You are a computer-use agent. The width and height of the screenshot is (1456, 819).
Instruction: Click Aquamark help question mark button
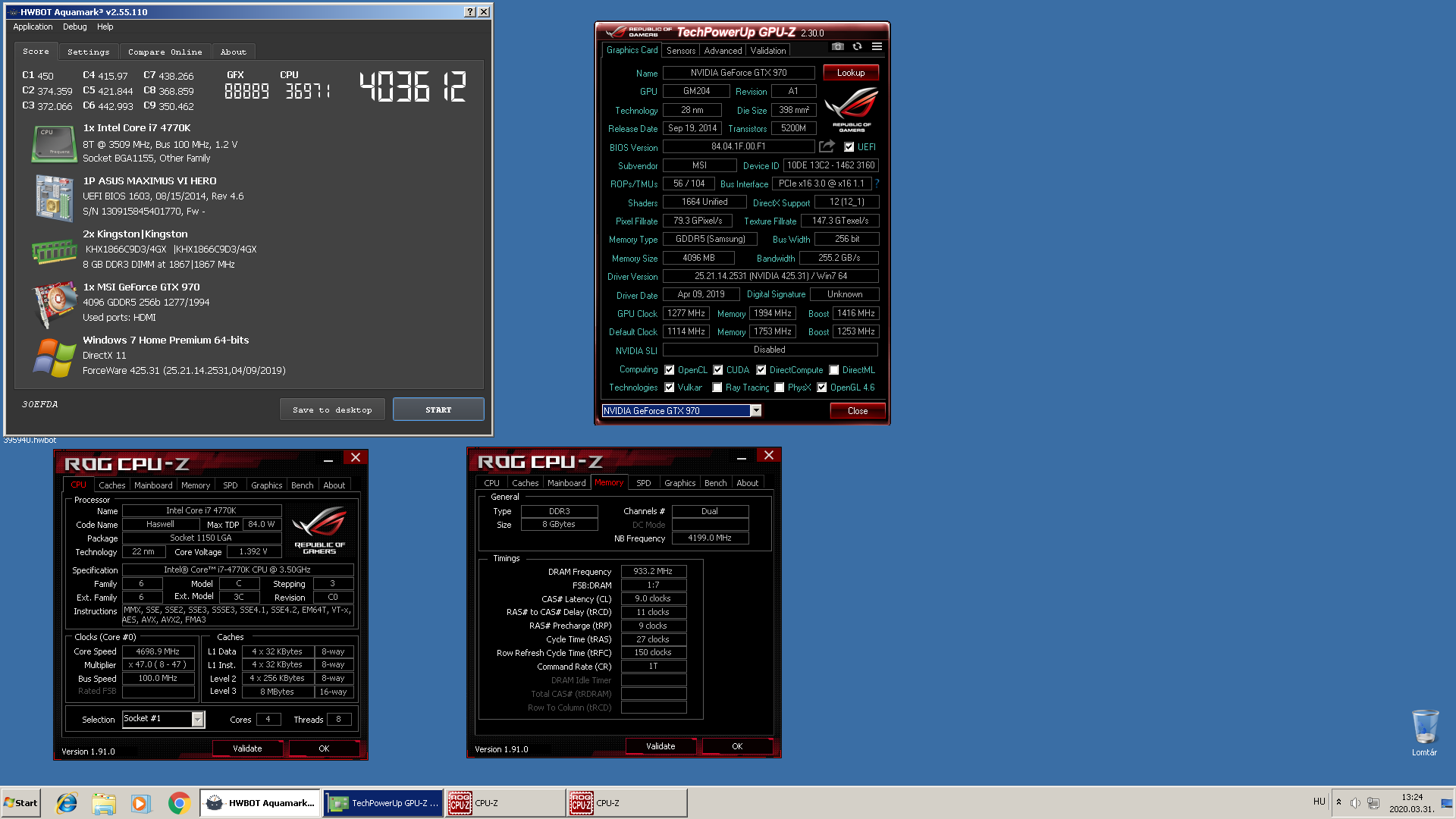470,12
